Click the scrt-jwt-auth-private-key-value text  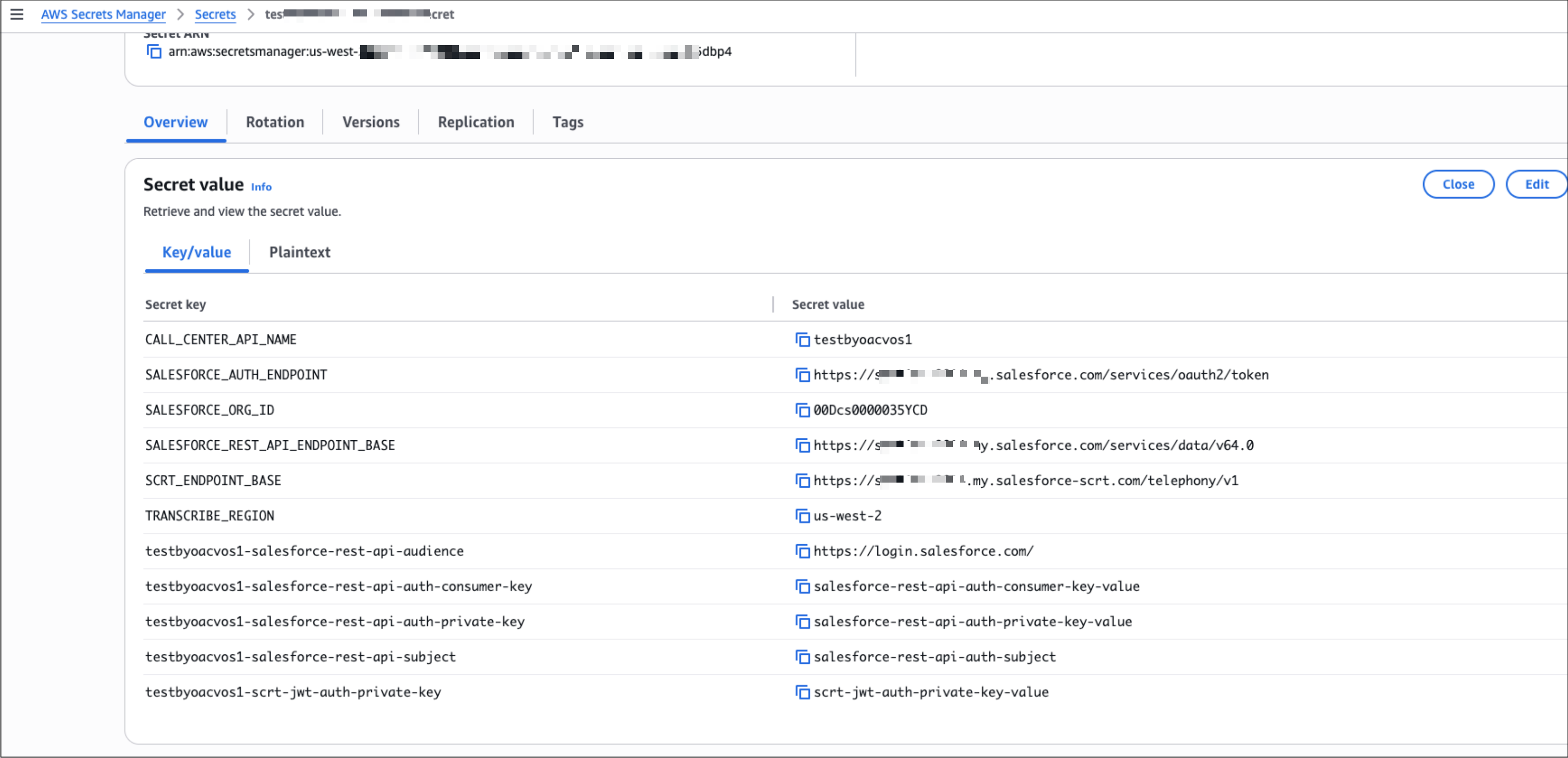tap(931, 693)
